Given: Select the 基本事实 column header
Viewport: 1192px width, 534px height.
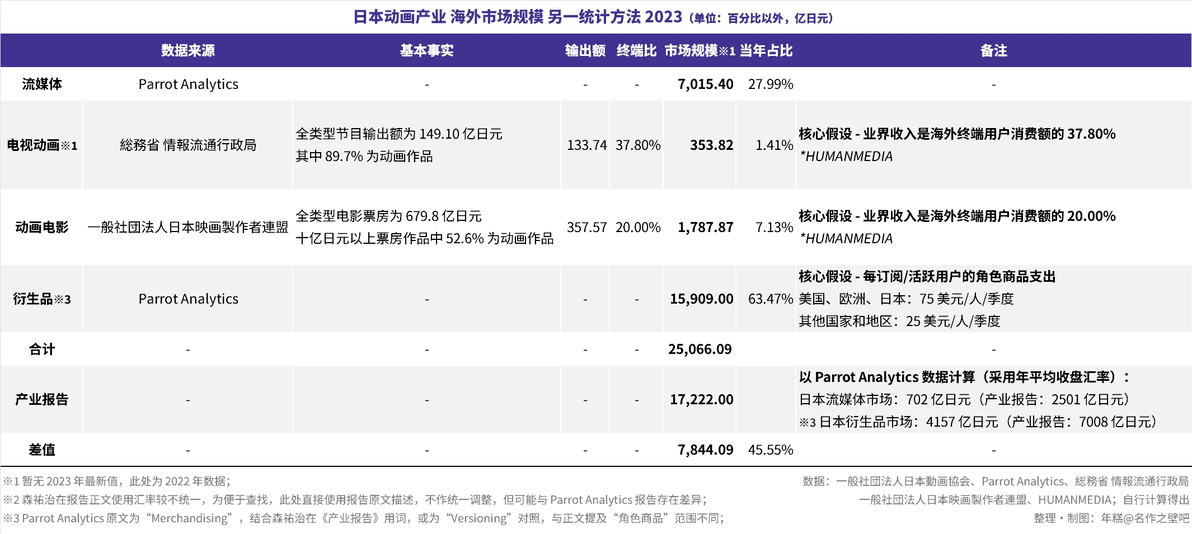Looking at the screenshot, I should click(x=426, y=50).
